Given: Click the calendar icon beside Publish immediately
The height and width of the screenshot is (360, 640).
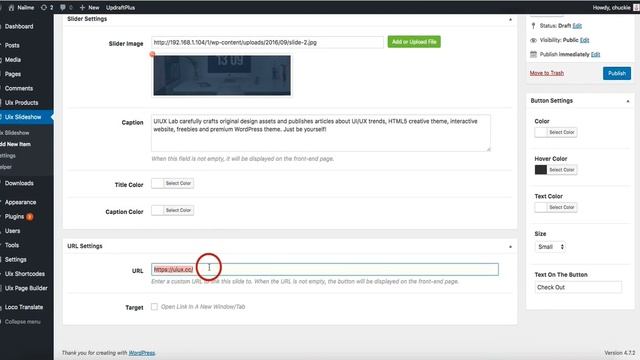Looking at the screenshot, I should 533,54.
